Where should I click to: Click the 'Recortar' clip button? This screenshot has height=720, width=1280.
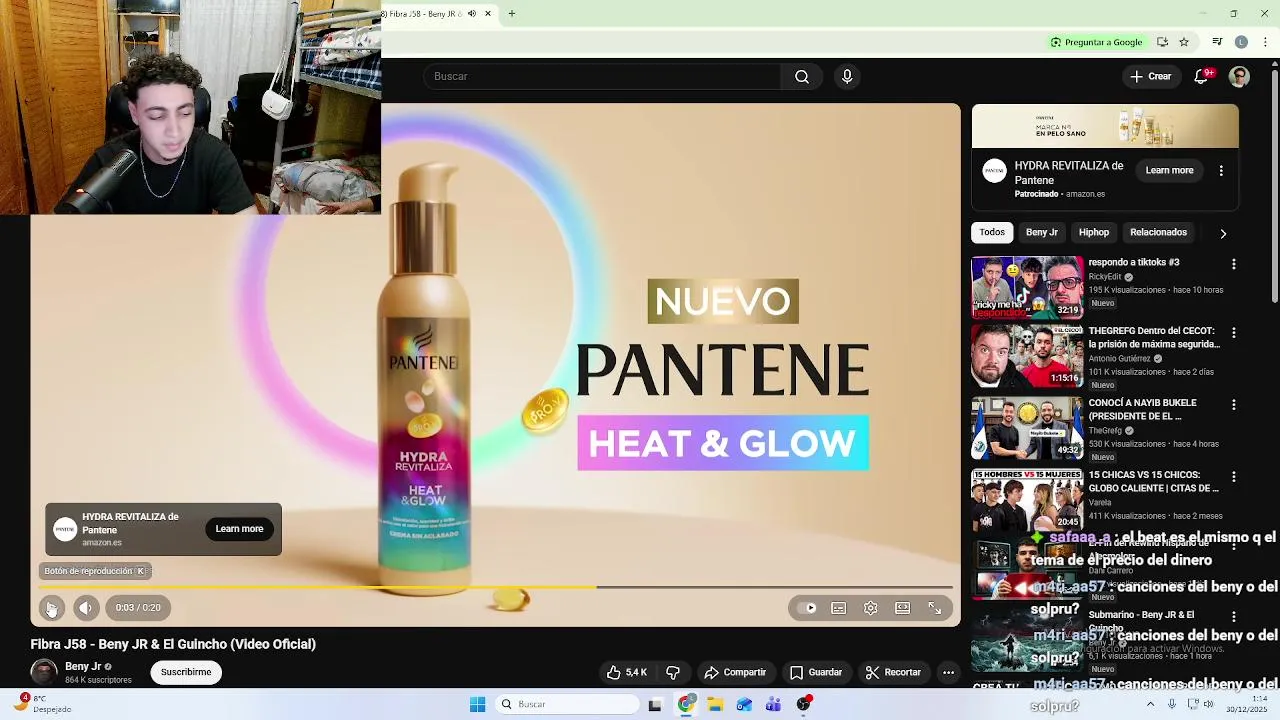click(893, 673)
